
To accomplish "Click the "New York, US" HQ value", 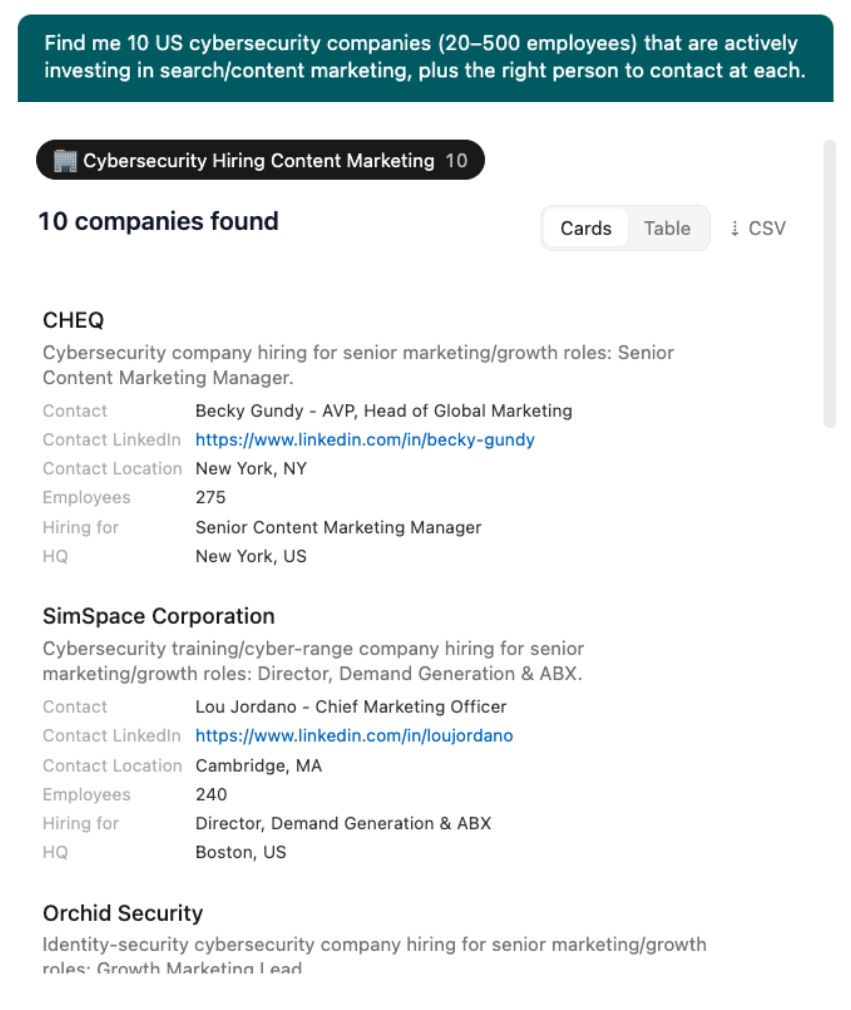I will coord(251,556).
